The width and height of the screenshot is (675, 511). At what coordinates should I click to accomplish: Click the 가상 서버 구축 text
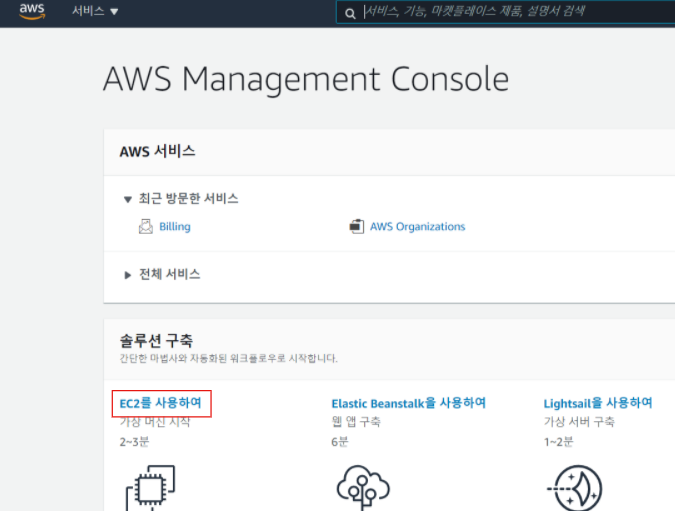[x=579, y=421]
